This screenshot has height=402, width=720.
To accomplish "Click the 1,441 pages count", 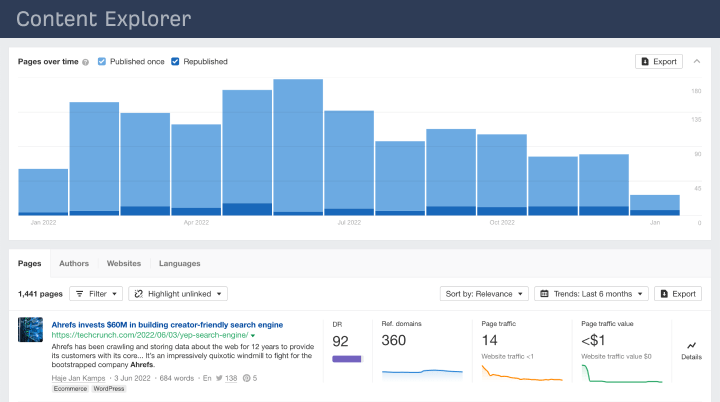I will (40, 294).
